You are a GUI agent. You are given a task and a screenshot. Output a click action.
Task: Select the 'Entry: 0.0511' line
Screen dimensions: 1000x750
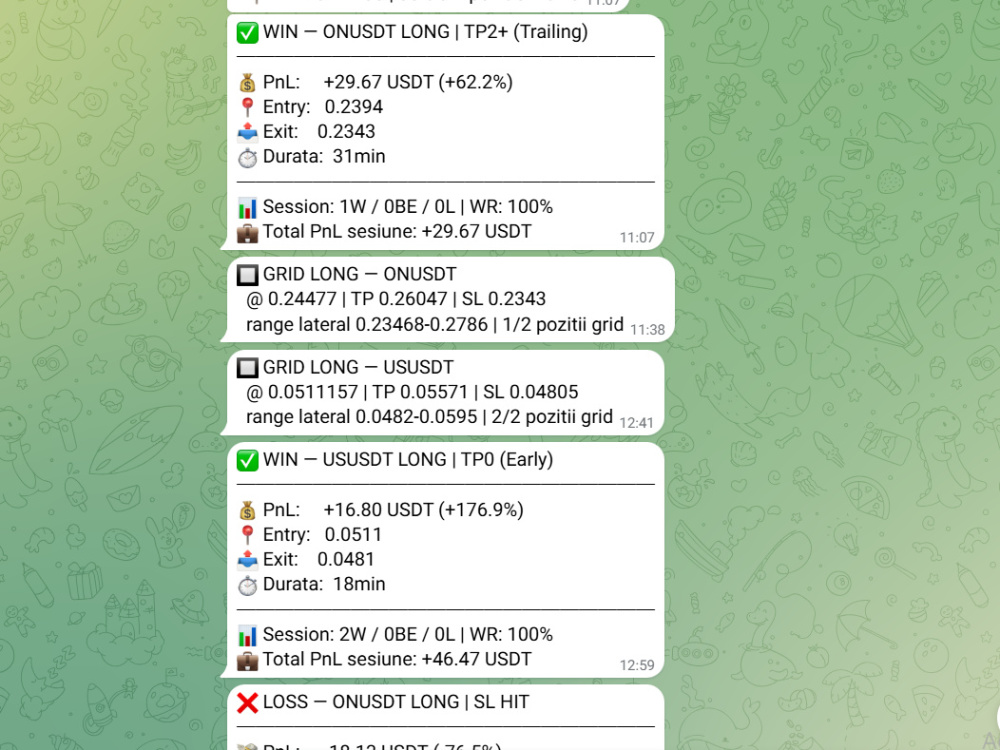click(x=322, y=535)
